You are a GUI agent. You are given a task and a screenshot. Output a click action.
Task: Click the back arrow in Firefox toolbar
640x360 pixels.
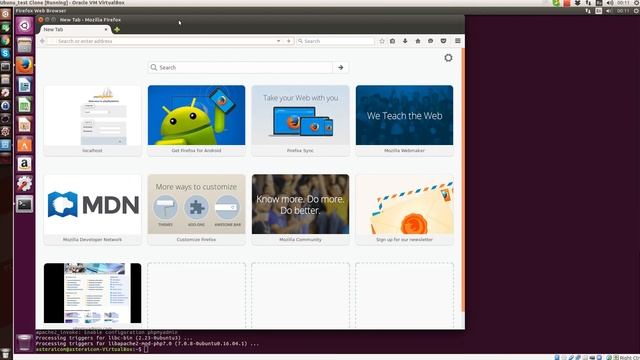42,41
